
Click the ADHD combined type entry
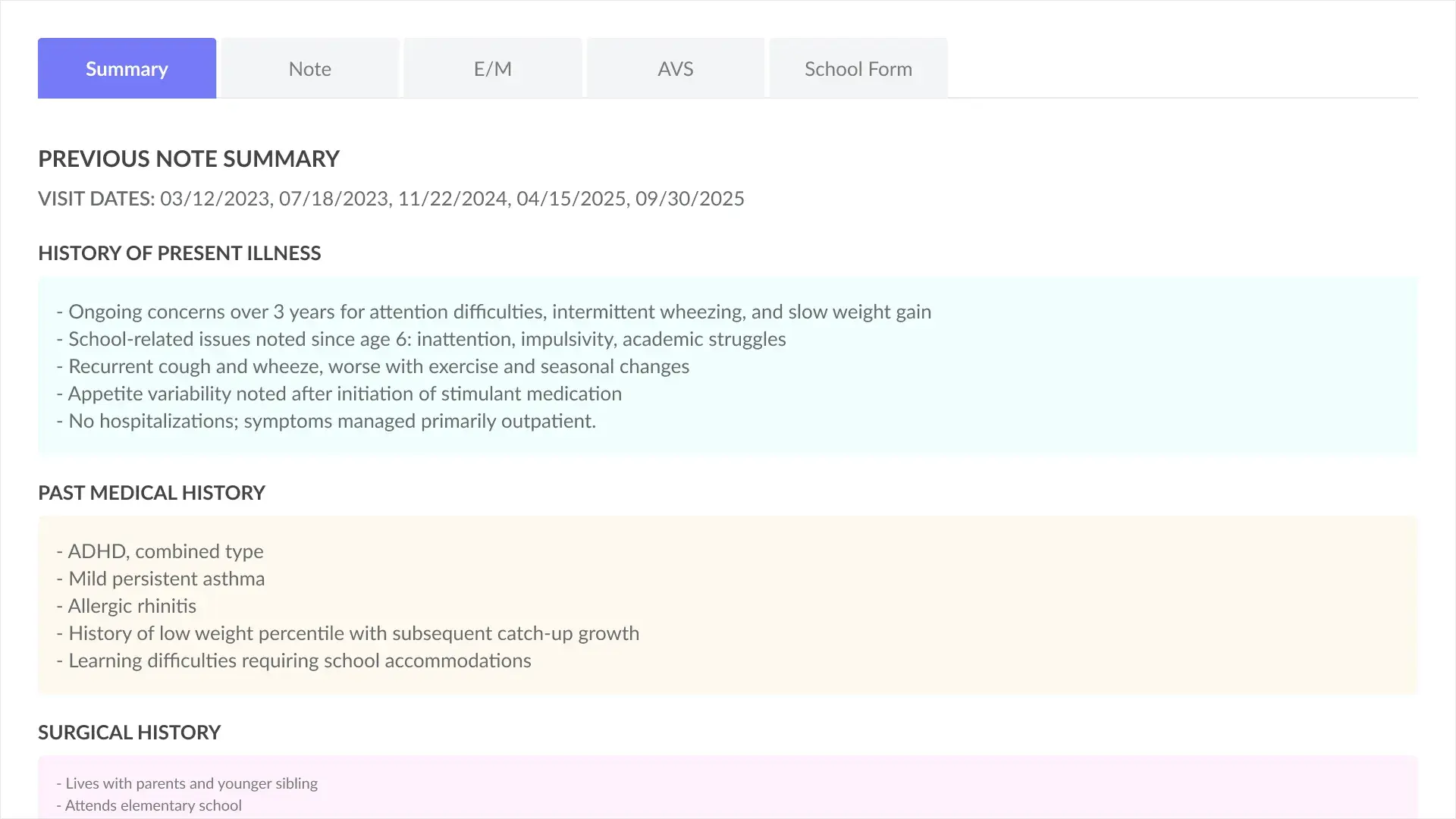pos(160,551)
